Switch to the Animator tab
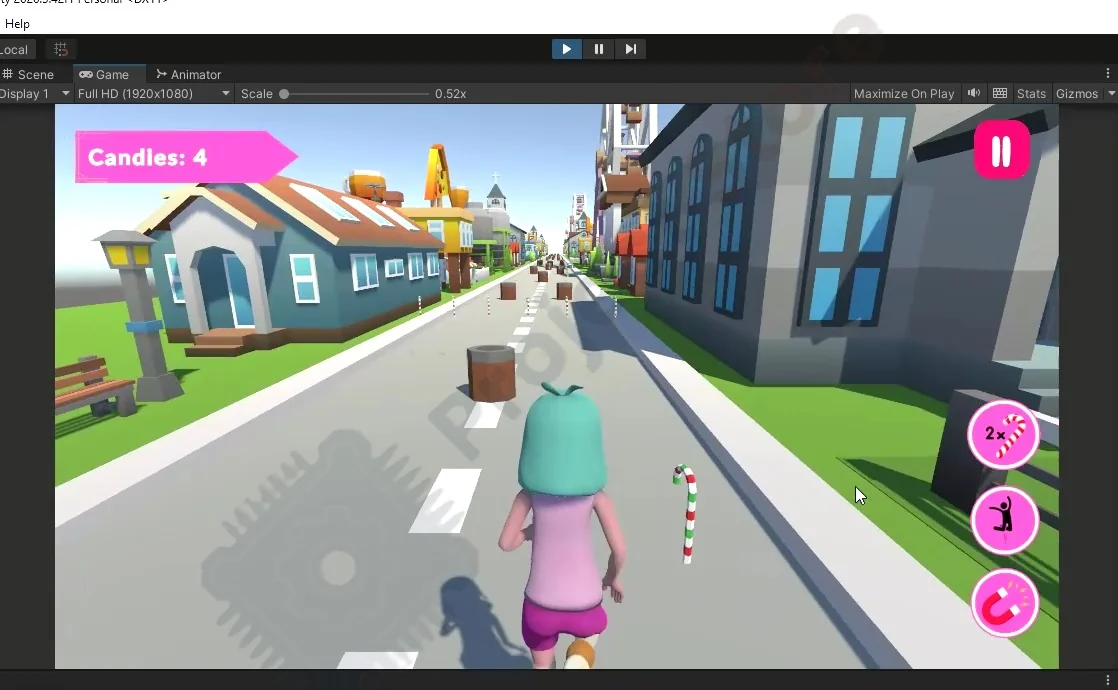Image resolution: width=1118 pixels, height=690 pixels. 188,74
